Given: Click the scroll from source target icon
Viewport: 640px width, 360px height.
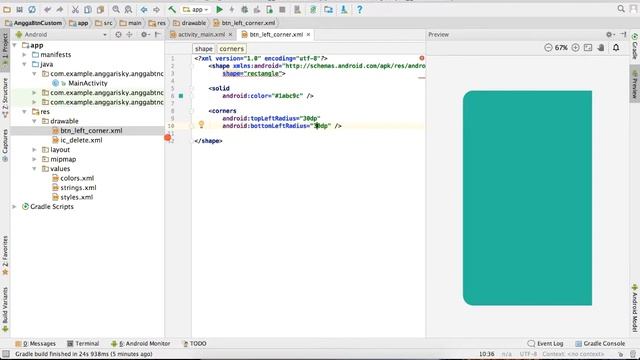Looking at the screenshot, I should coord(118,35).
